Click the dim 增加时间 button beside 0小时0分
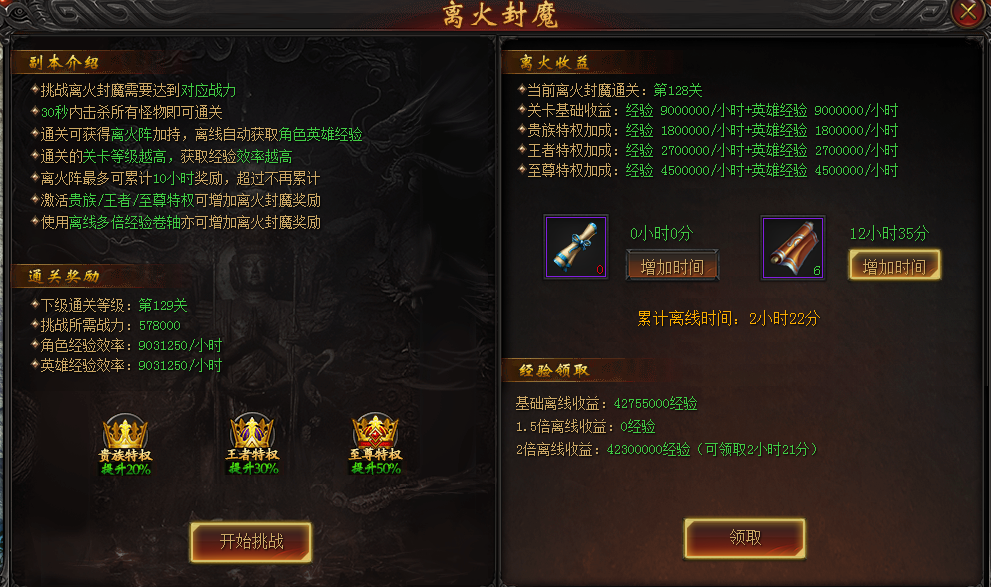991x587 pixels. coord(672,266)
